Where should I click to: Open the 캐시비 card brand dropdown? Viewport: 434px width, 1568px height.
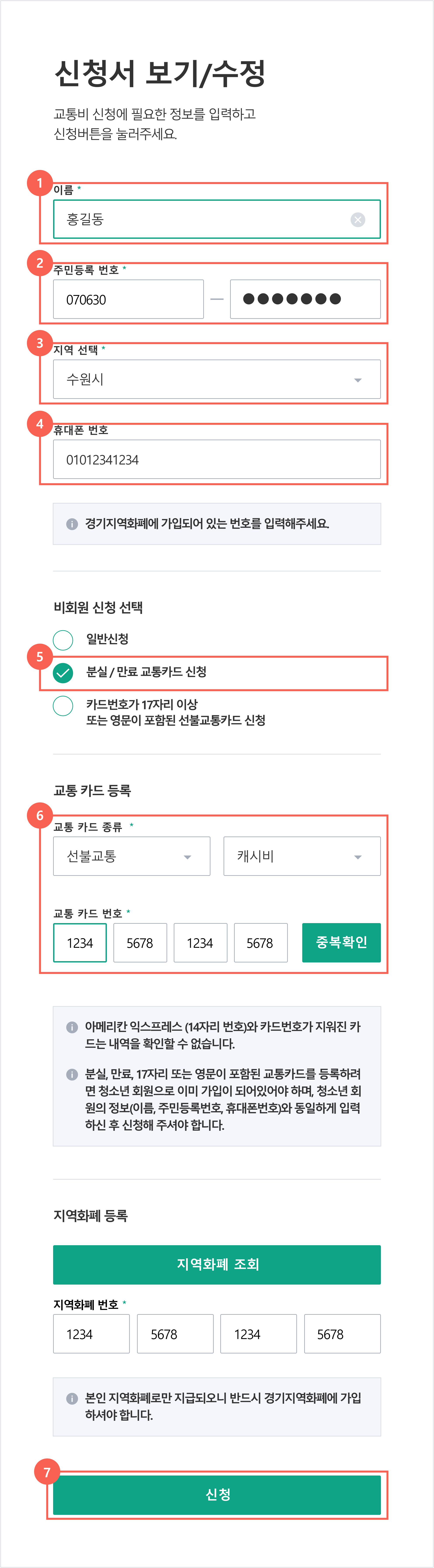click(x=302, y=856)
